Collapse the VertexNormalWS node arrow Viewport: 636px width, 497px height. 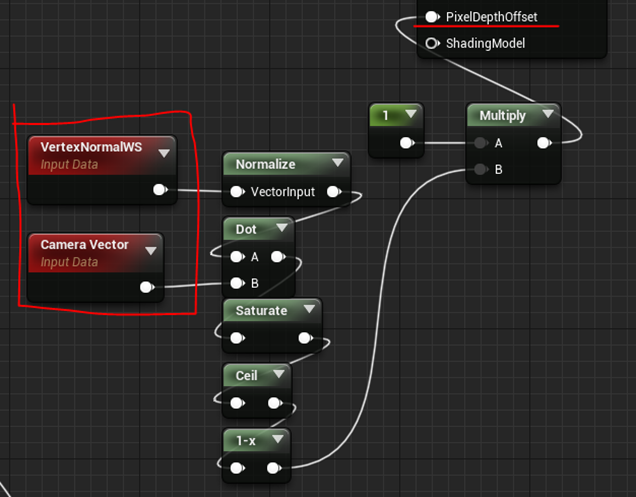coord(164,153)
